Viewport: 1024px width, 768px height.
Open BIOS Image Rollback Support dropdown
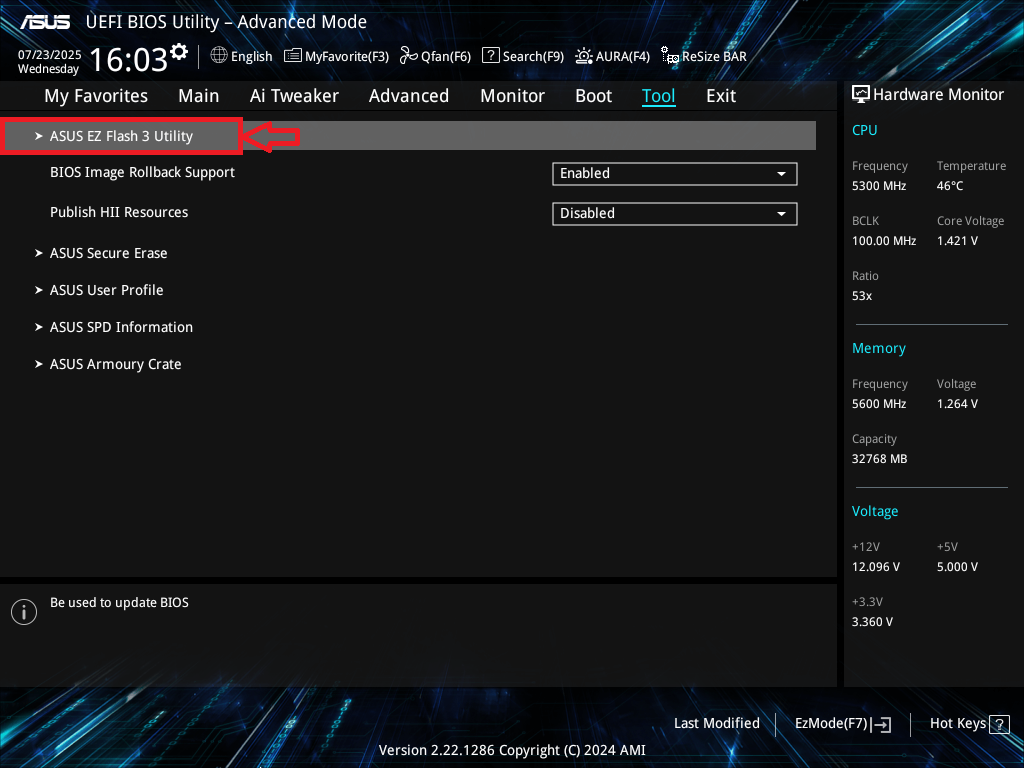point(675,174)
